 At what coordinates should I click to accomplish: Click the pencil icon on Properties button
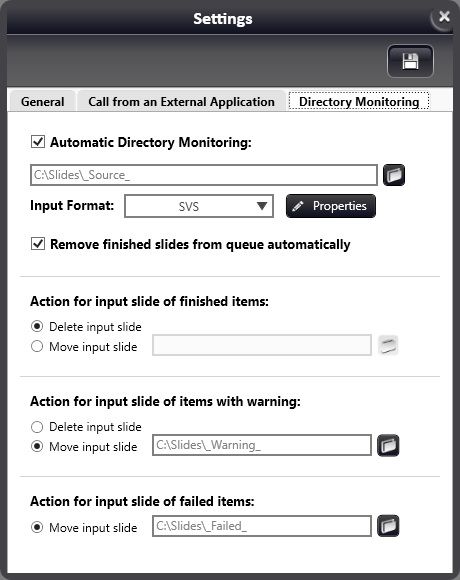click(x=298, y=206)
